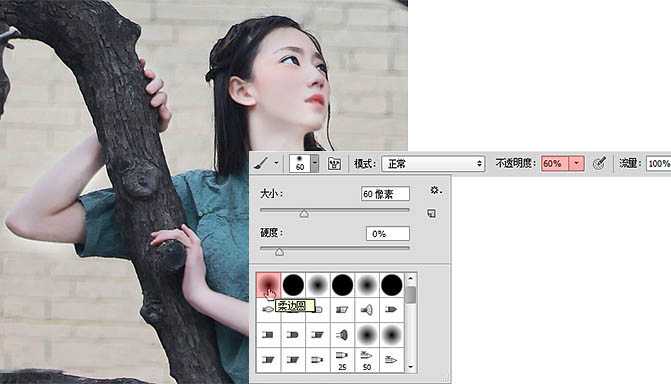Click the 大小 size slider handle
Image resolution: width=671 pixels, height=384 pixels.
[x=304, y=213]
